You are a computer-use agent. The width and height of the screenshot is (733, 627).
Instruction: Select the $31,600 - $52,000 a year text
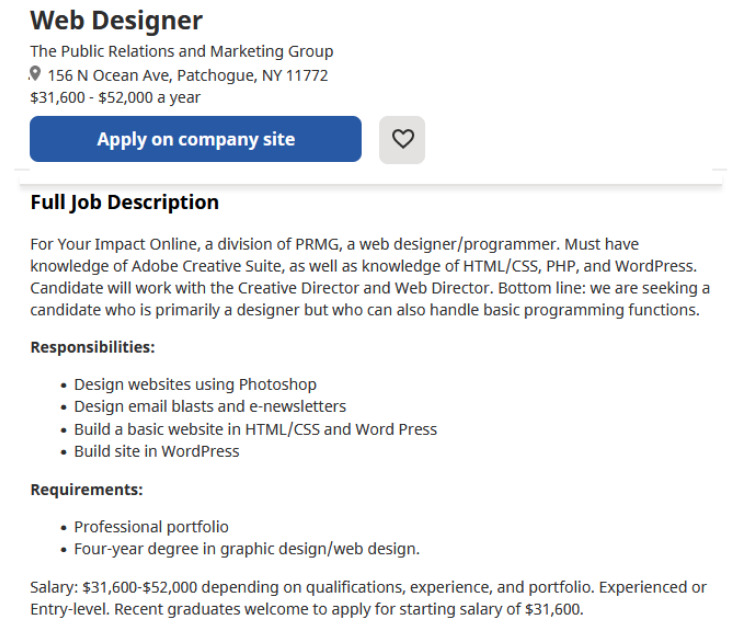coord(115,97)
